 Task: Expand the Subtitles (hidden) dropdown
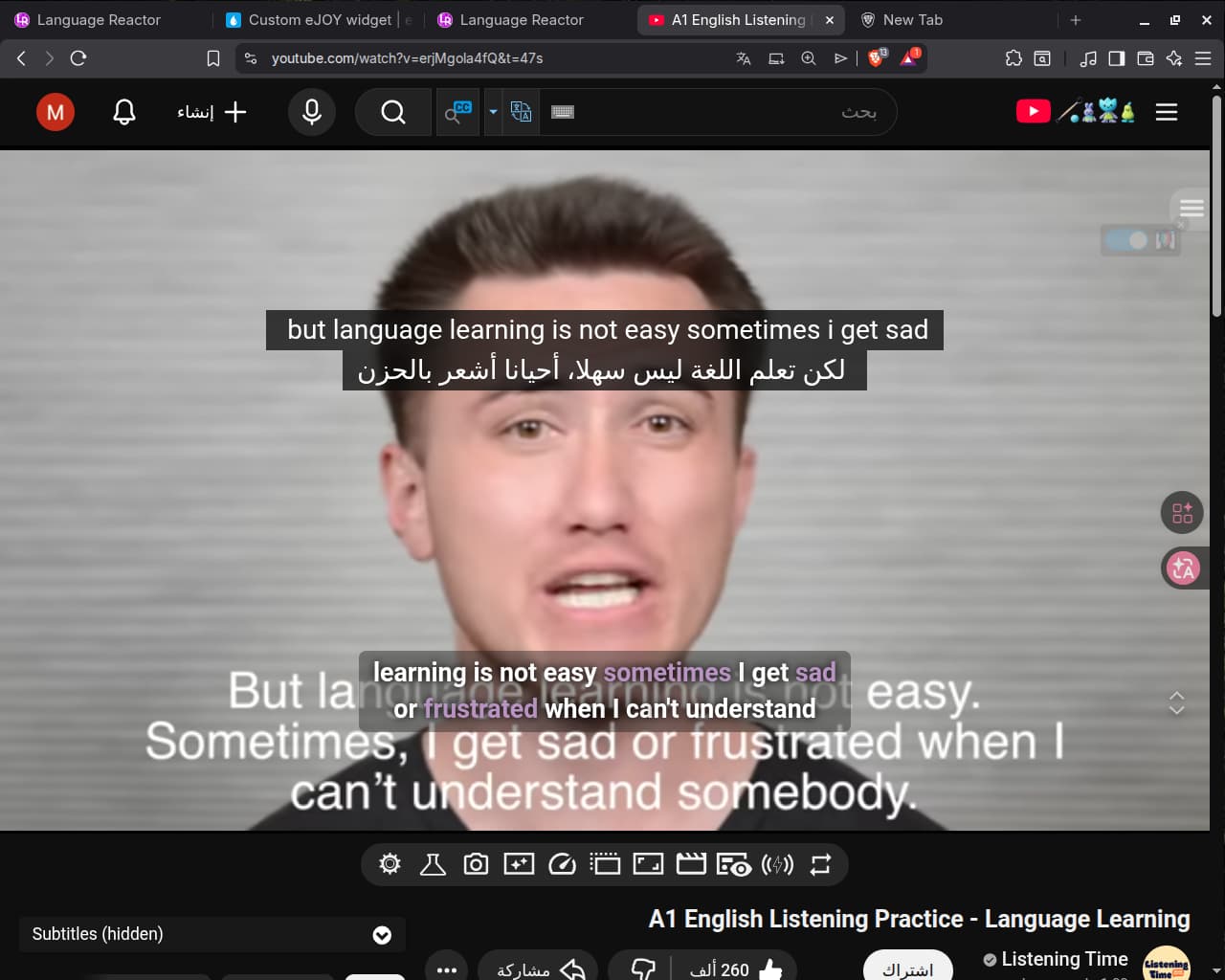tap(381, 935)
